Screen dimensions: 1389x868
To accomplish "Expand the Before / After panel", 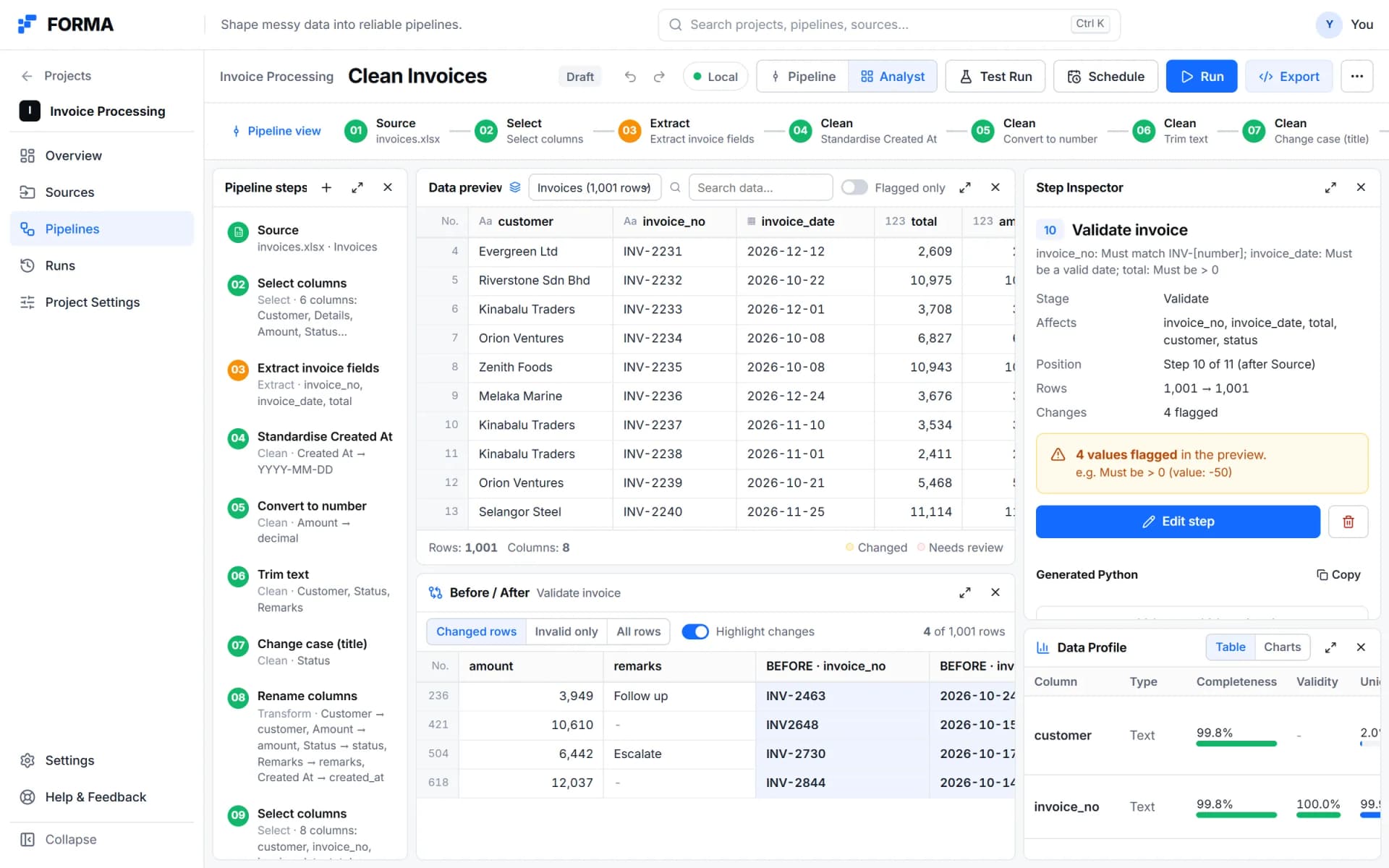I will point(965,592).
